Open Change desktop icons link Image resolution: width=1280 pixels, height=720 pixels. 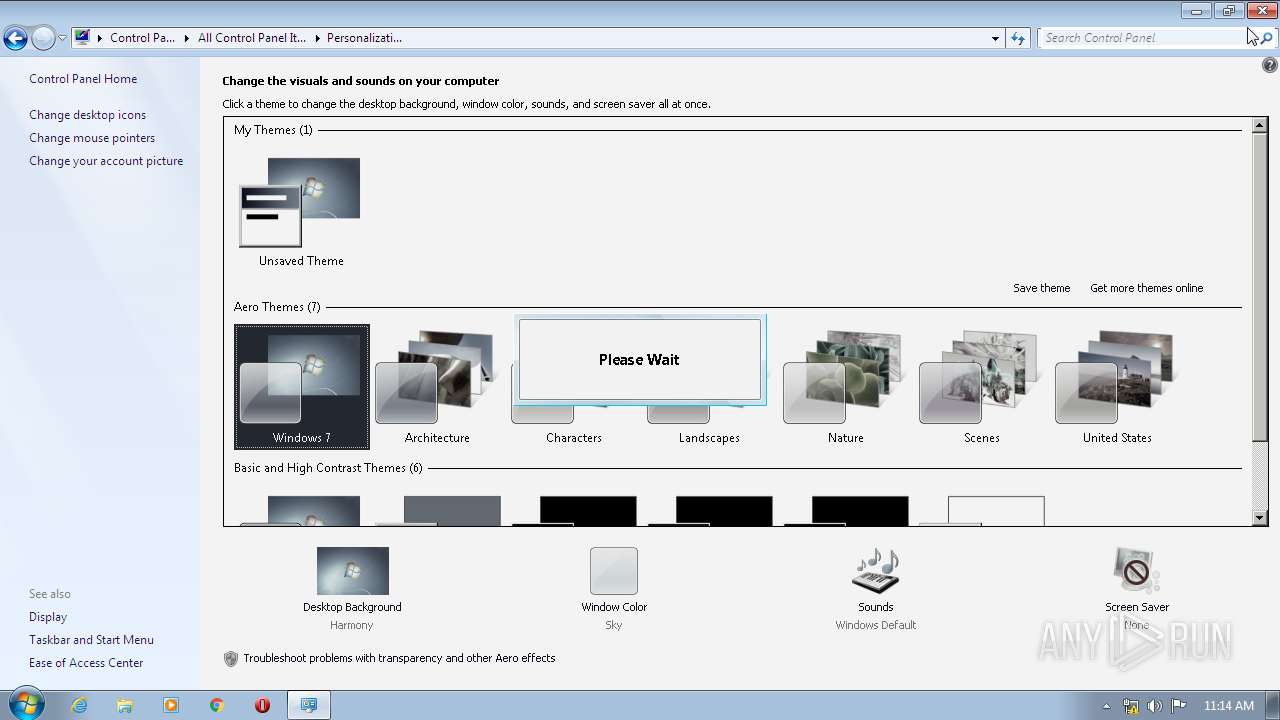pos(87,115)
